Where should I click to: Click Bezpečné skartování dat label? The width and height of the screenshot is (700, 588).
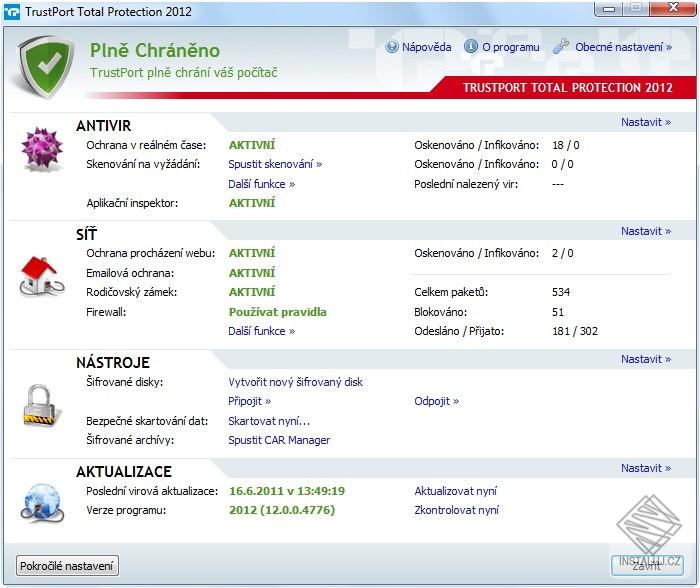[147, 421]
